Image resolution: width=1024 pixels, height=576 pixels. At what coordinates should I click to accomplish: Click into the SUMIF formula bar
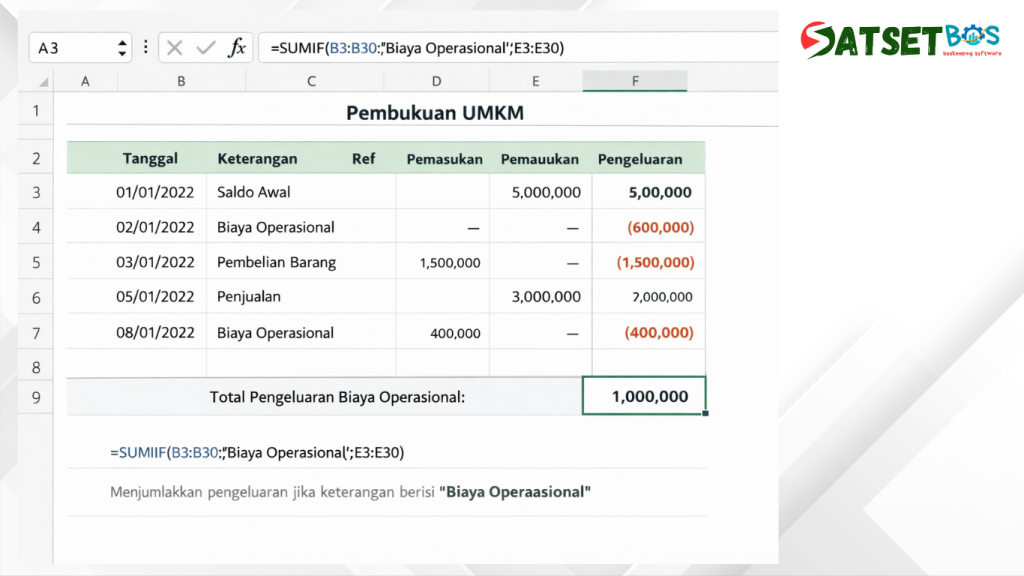(x=500, y=47)
